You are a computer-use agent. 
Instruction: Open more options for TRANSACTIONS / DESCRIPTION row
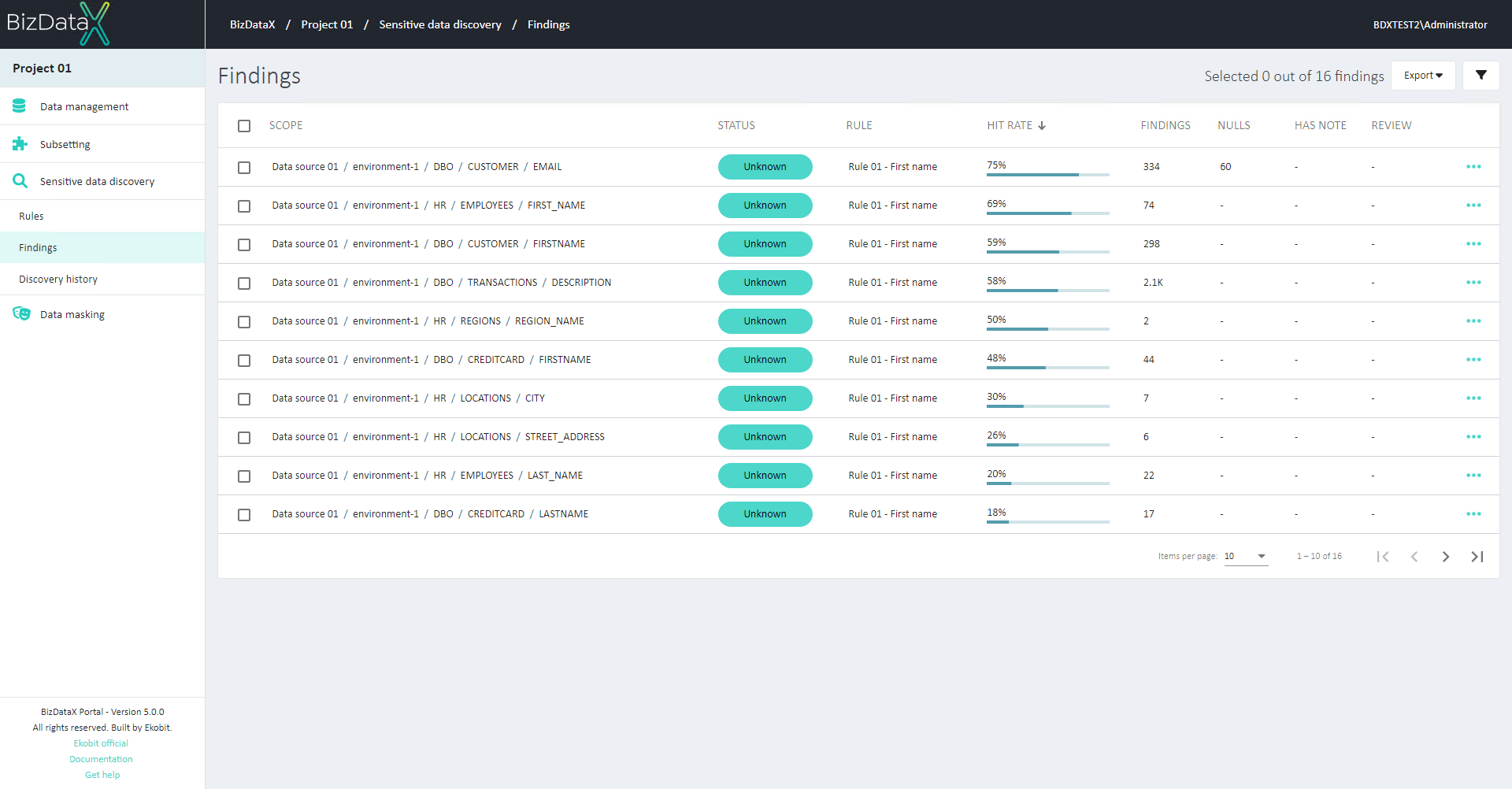pos(1473,283)
